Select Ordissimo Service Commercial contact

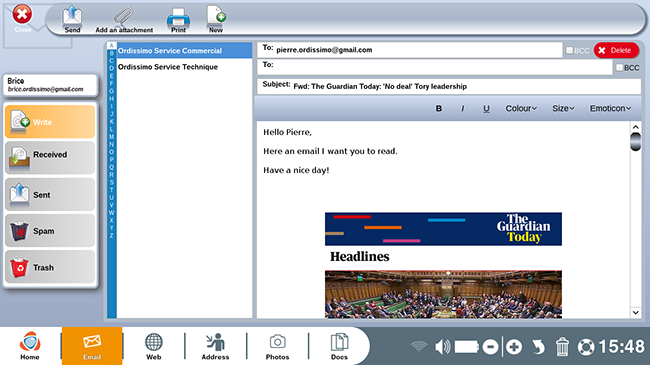(x=184, y=51)
